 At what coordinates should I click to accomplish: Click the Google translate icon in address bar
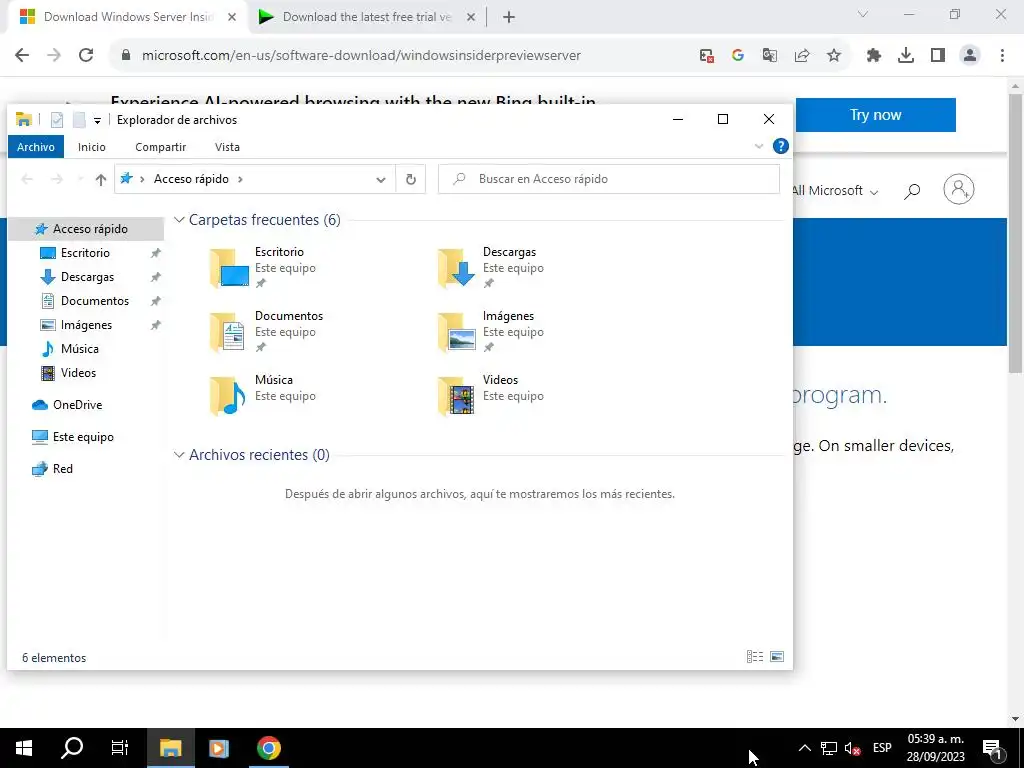[770, 56]
